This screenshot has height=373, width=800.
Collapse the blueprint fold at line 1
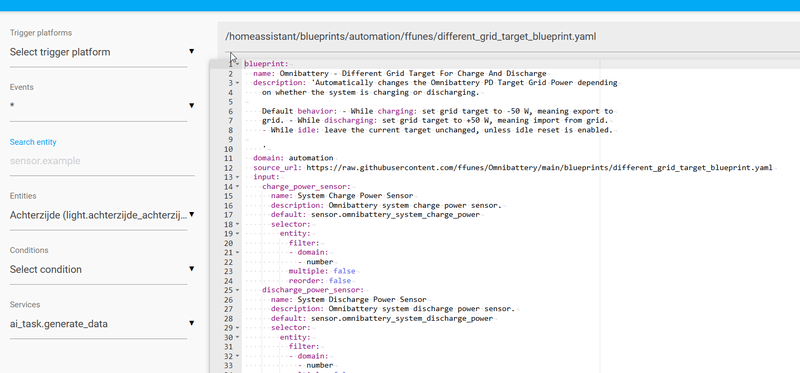point(238,64)
